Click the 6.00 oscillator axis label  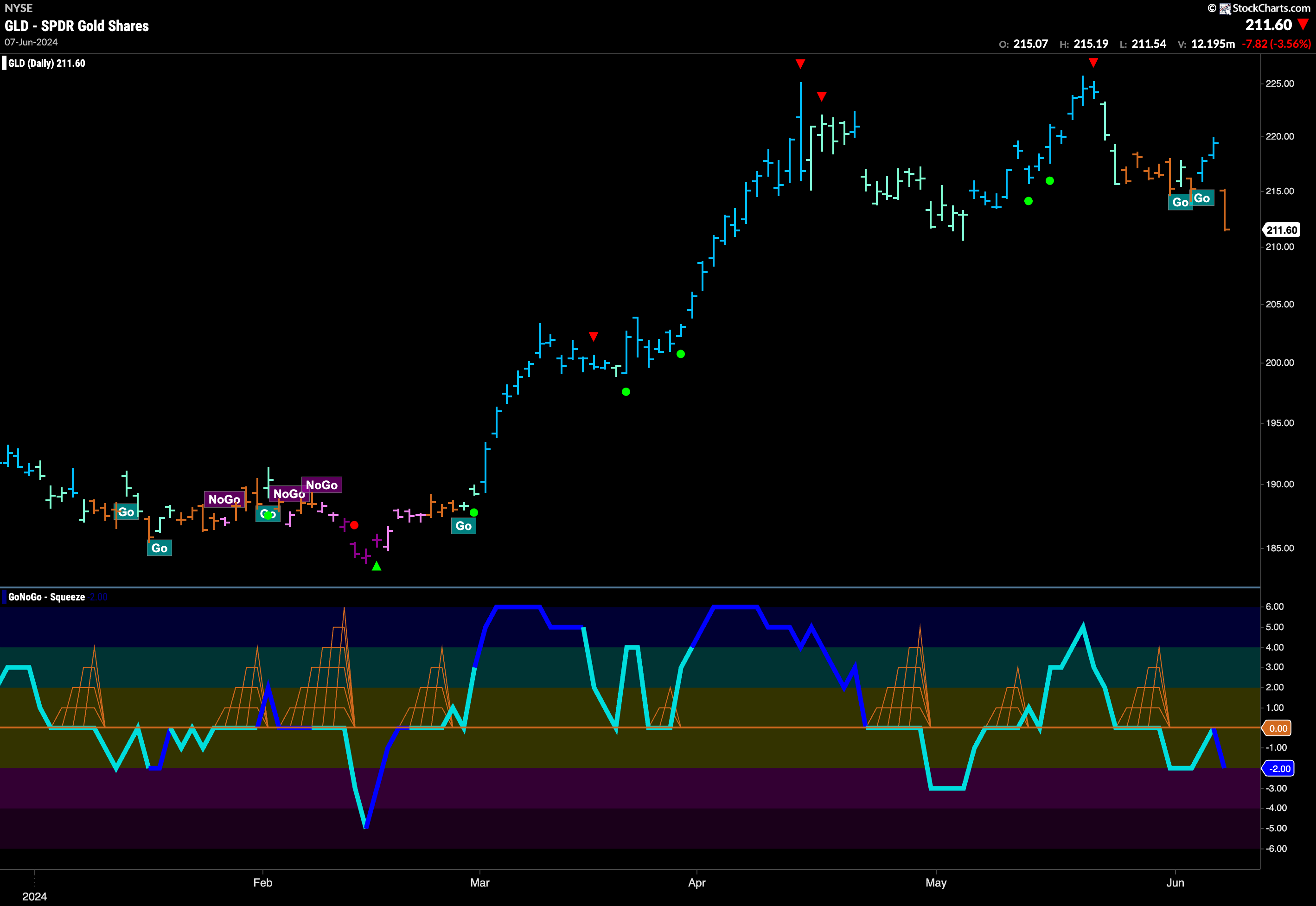click(1275, 607)
